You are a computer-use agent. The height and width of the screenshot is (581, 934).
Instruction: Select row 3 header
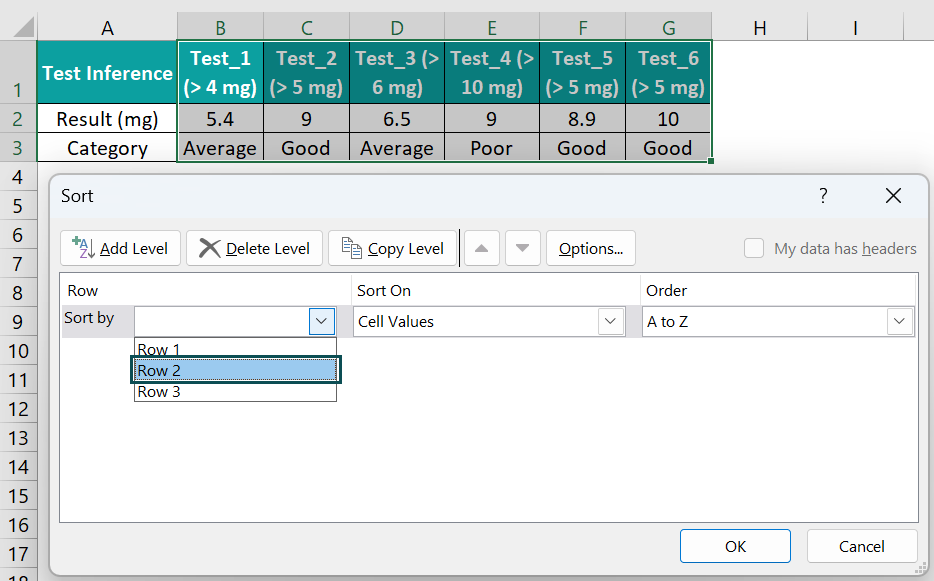pyautogui.click(x=18, y=147)
